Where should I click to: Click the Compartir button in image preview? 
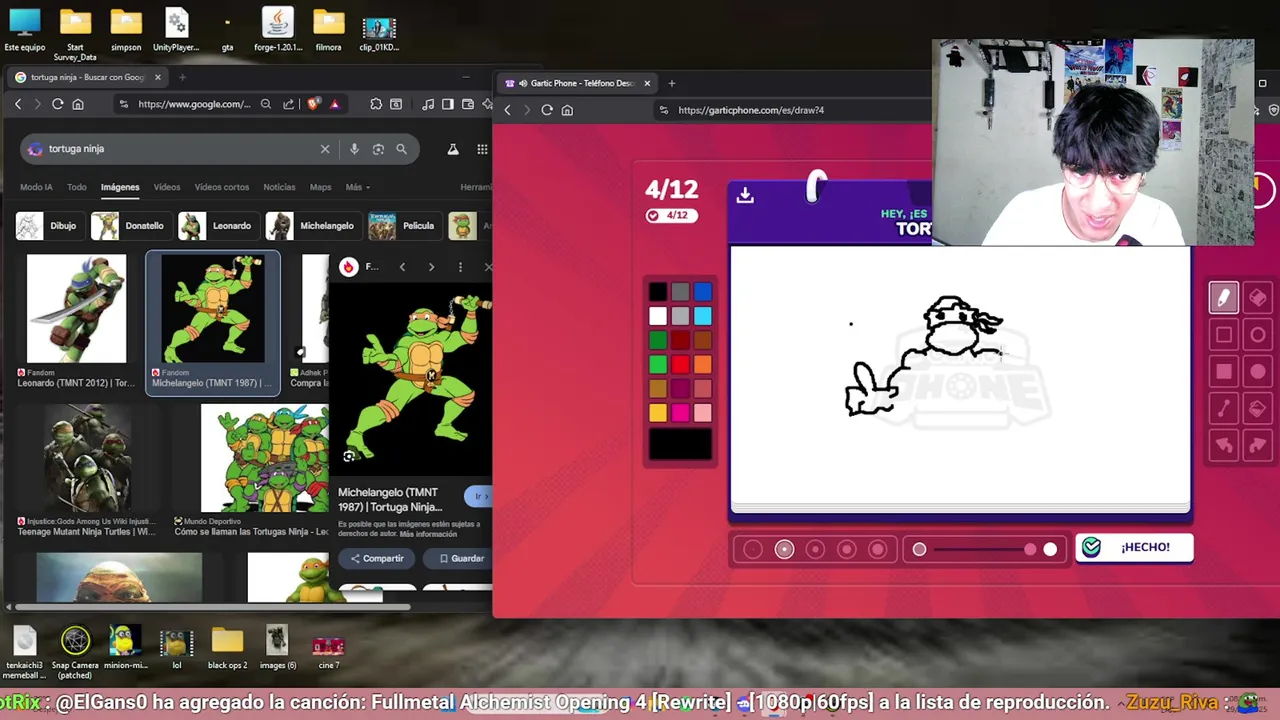tap(377, 559)
